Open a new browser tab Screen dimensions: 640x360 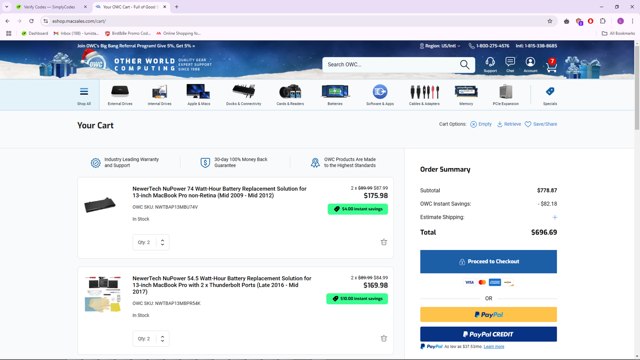click(177, 7)
